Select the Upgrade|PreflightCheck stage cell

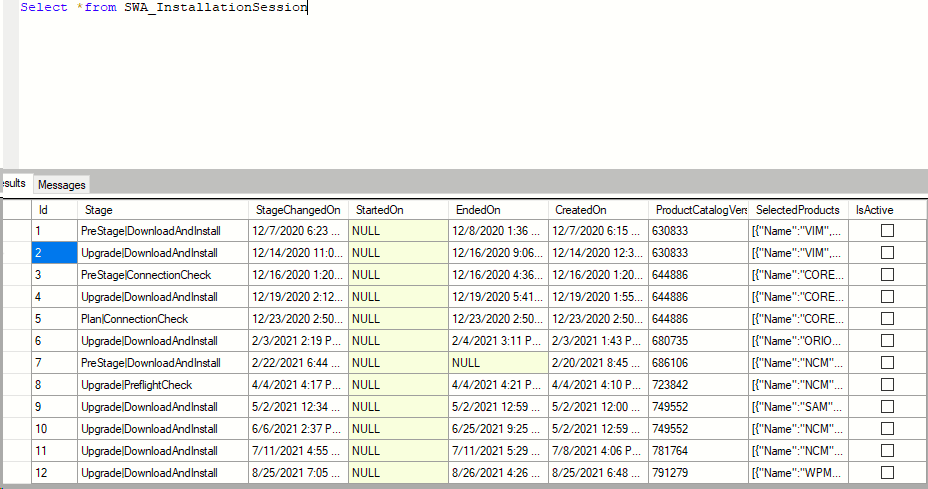click(x=163, y=385)
